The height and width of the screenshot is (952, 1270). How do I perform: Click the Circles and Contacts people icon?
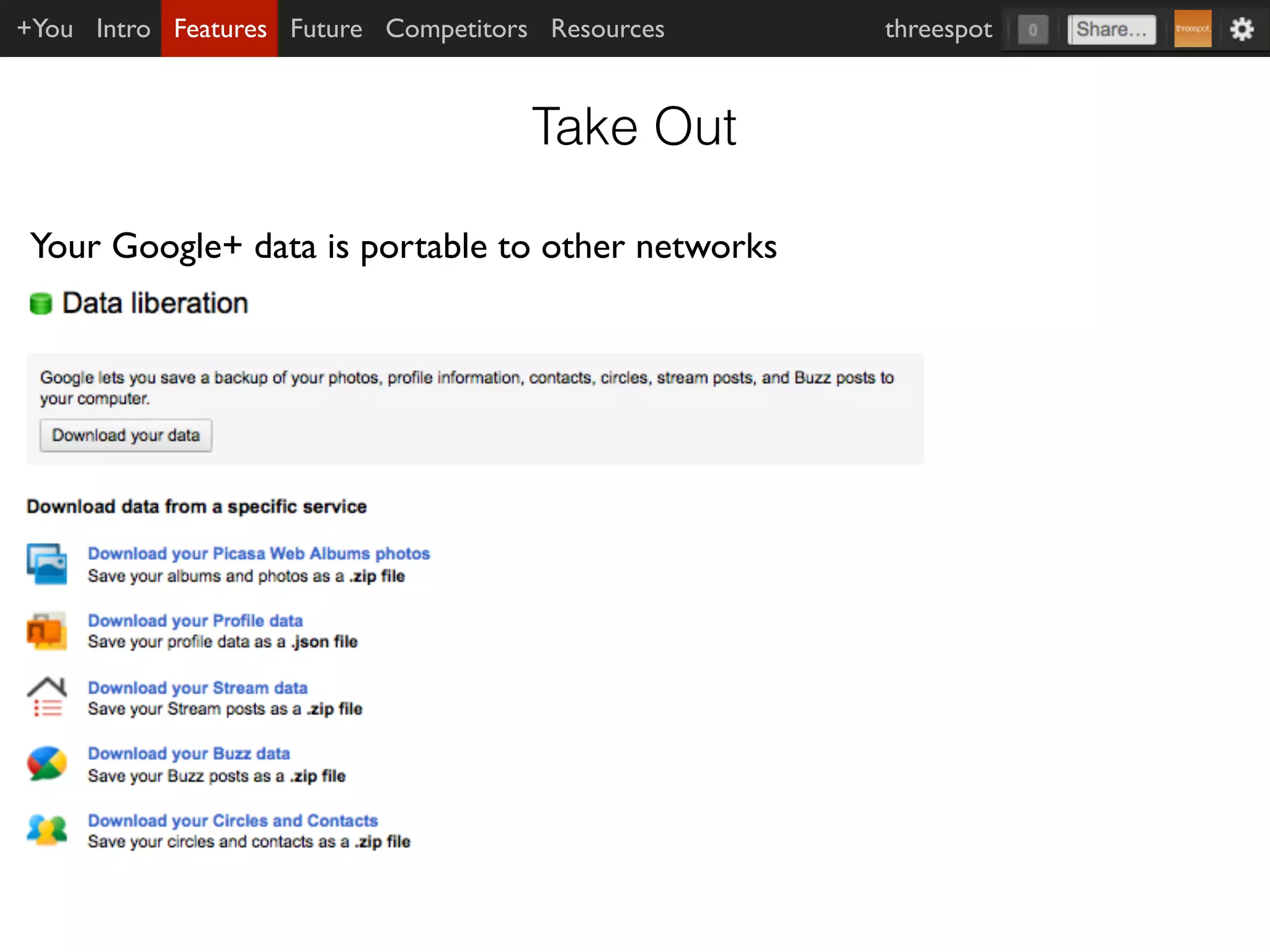pyautogui.click(x=47, y=830)
